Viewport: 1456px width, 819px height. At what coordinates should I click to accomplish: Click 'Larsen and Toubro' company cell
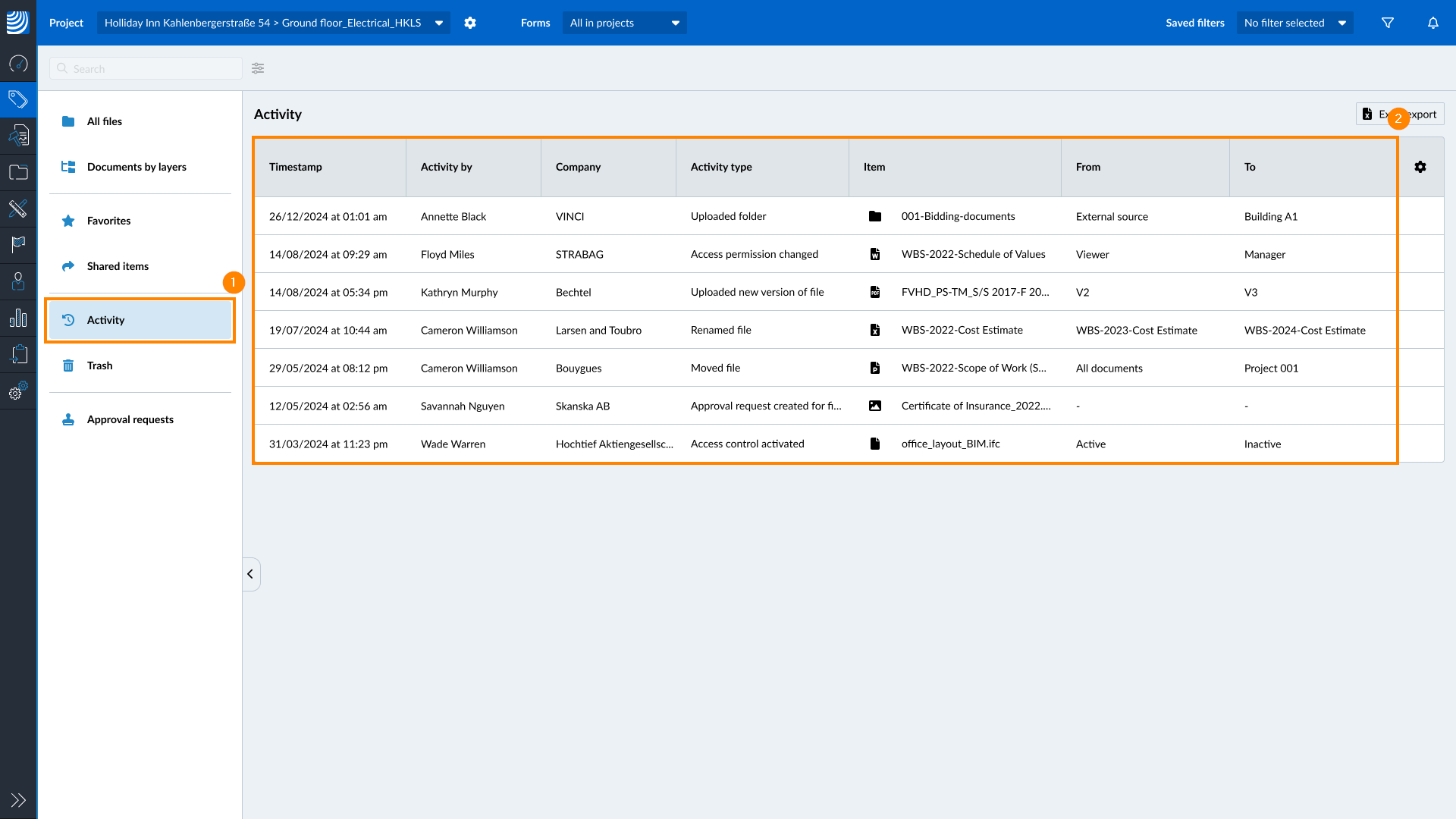coord(598,330)
